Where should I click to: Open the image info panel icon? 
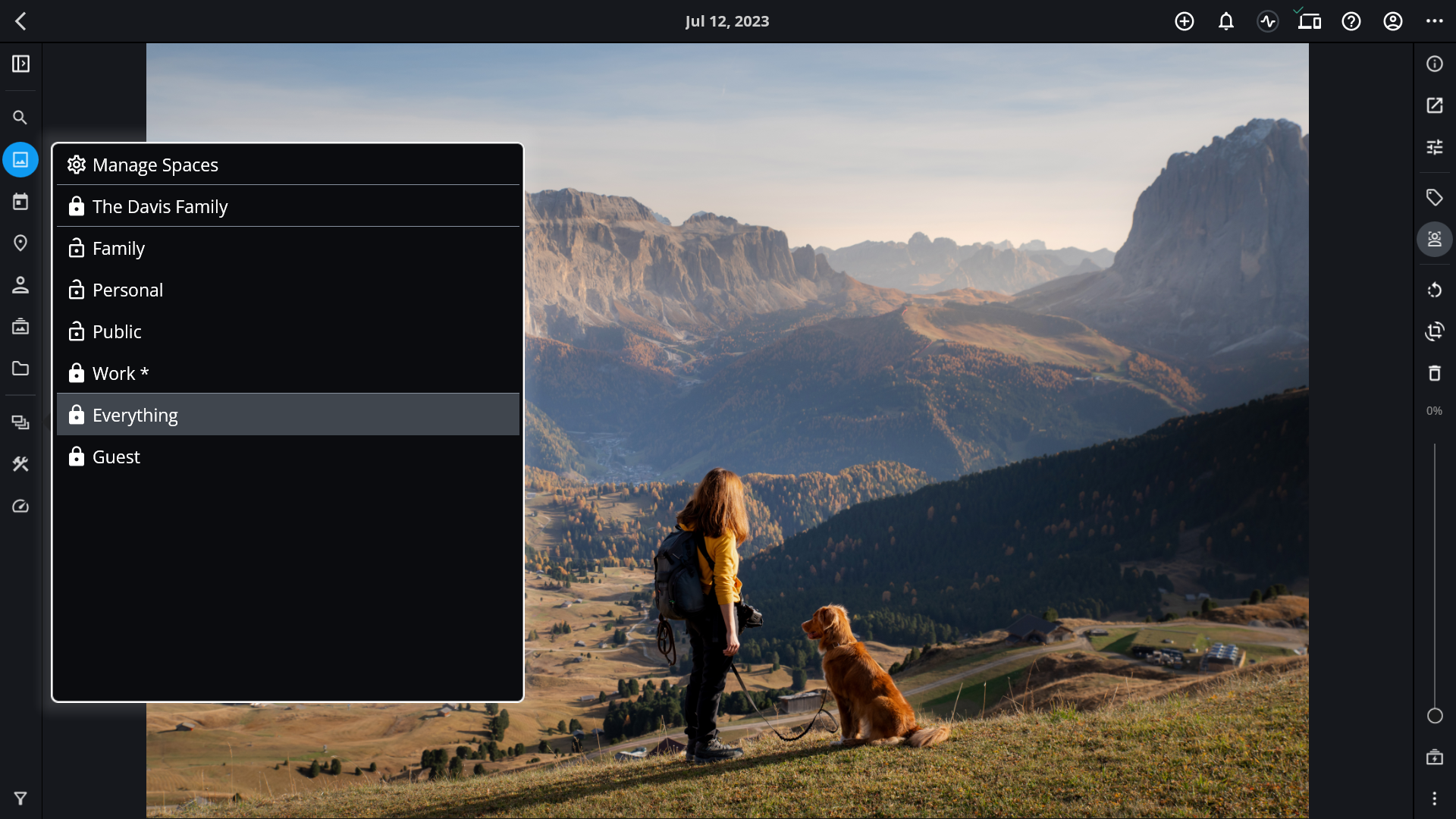[1434, 64]
